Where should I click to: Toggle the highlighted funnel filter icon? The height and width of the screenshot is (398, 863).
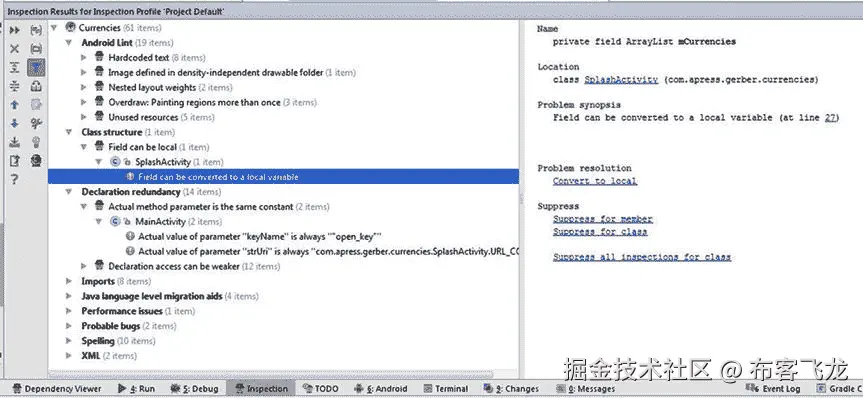36,68
